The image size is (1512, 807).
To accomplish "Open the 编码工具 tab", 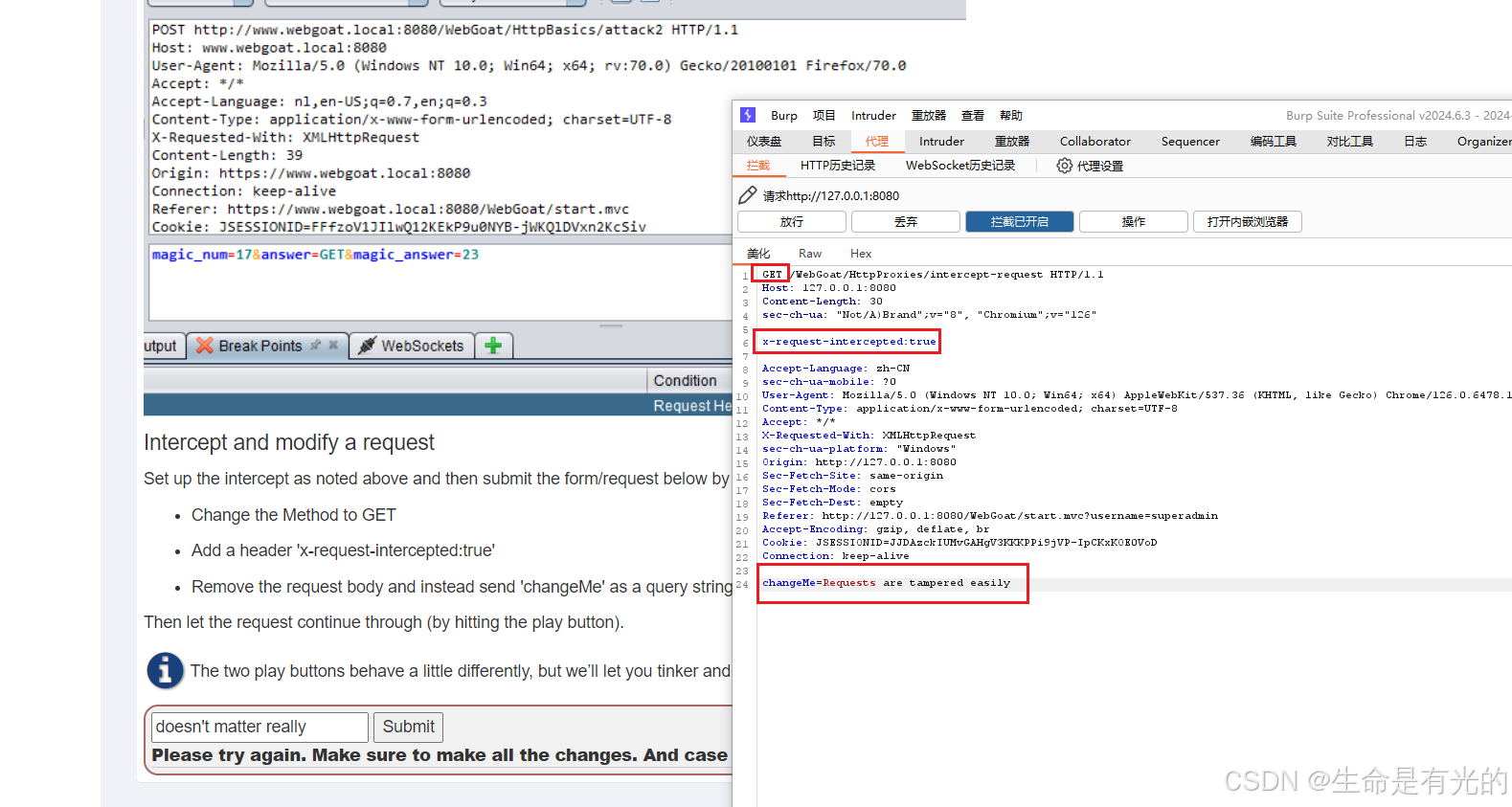I will click(x=1273, y=141).
